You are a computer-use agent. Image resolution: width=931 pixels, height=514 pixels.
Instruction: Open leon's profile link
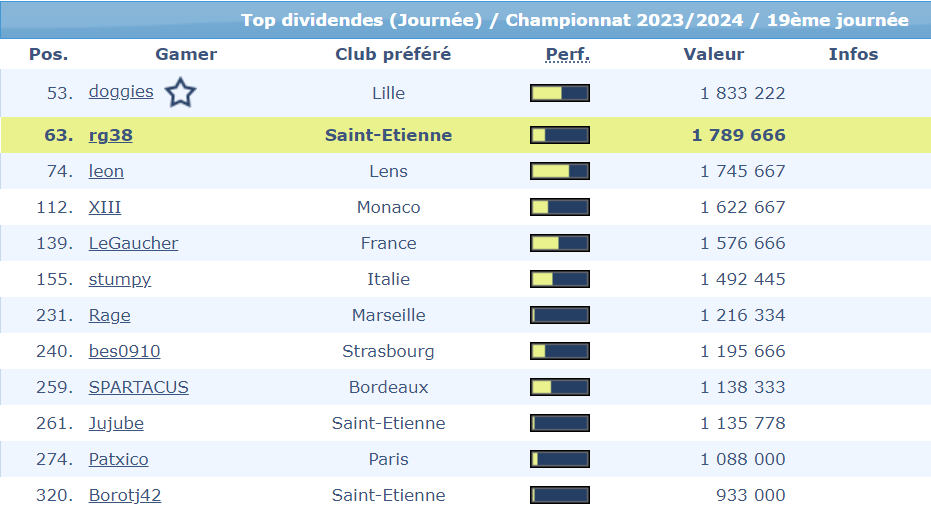click(x=106, y=171)
